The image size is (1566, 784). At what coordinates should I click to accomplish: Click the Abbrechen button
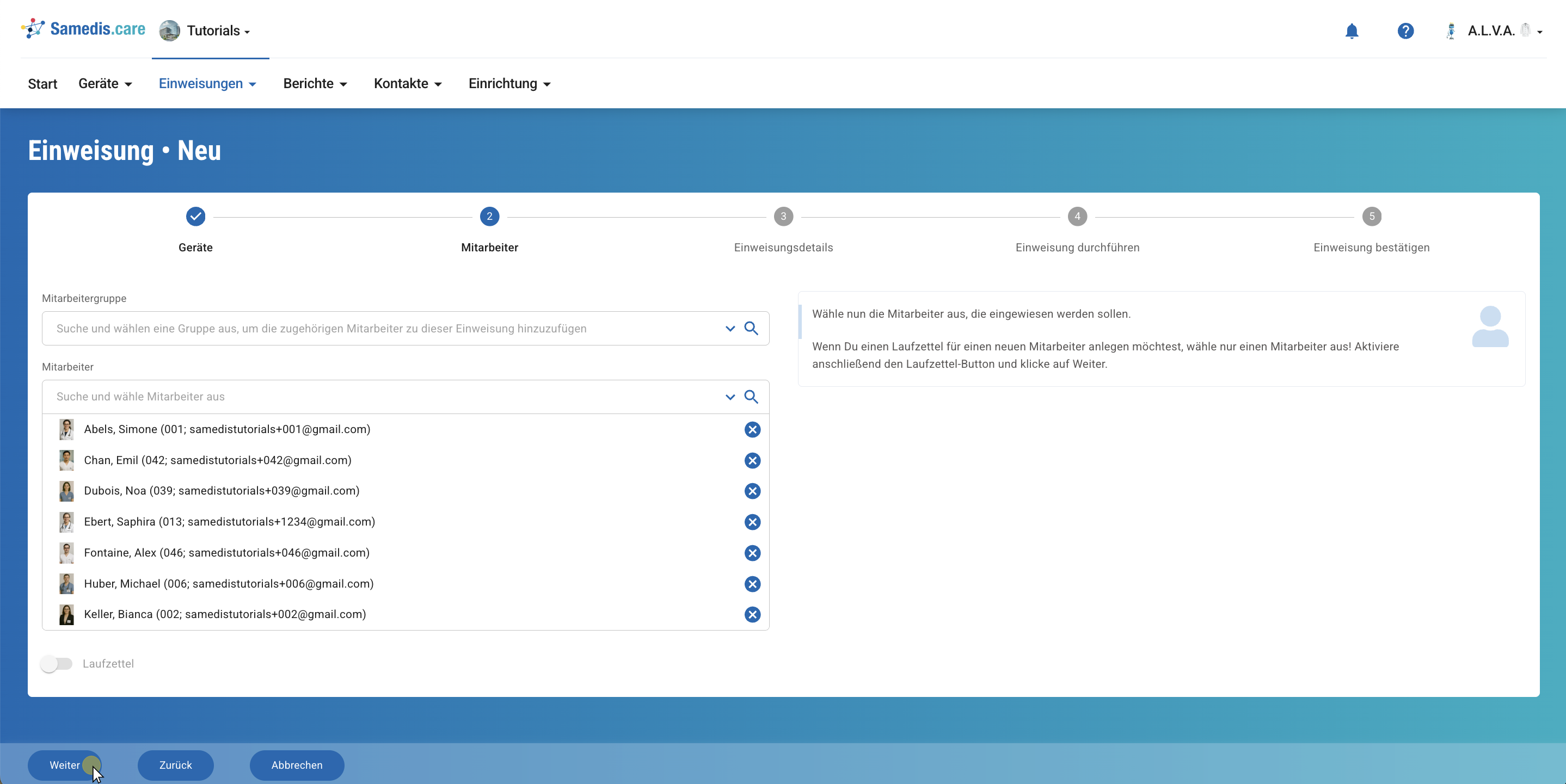coord(297,765)
